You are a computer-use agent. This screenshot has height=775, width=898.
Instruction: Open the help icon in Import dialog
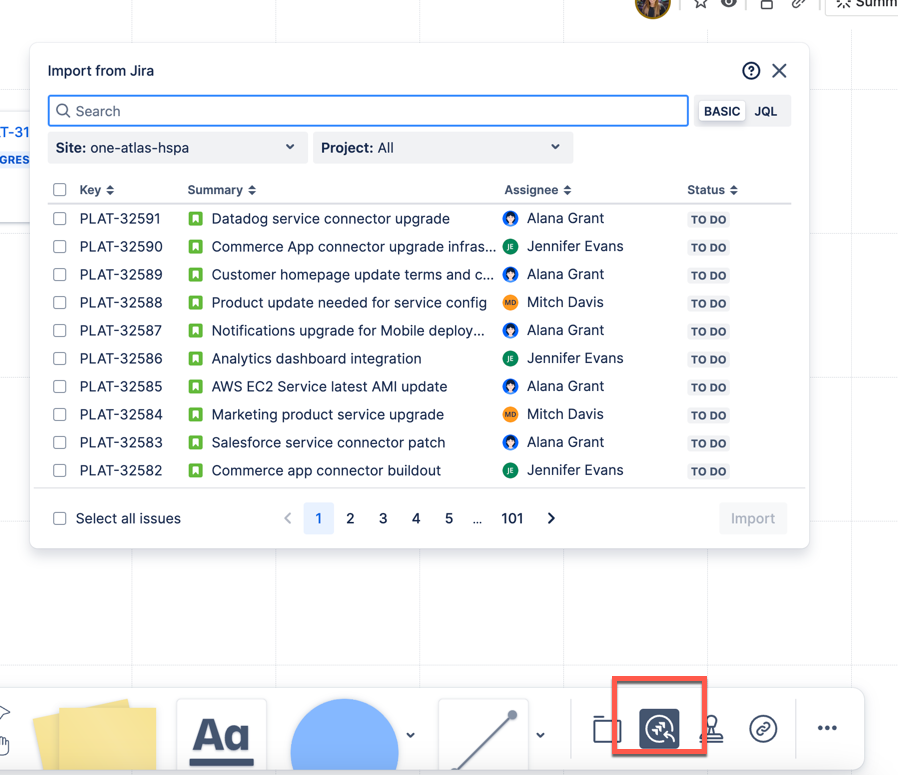pos(751,71)
